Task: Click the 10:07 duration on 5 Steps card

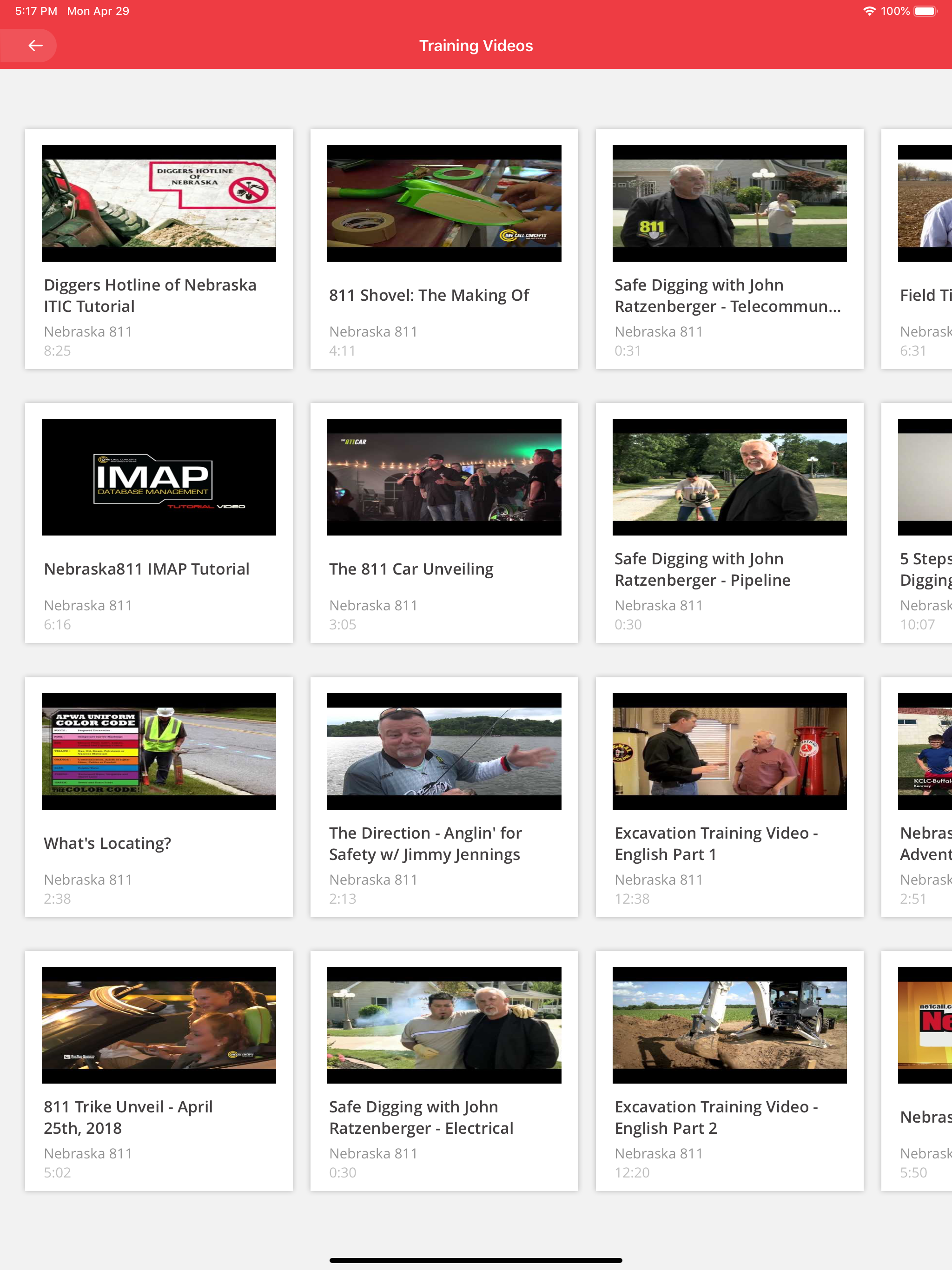Action: tap(918, 625)
